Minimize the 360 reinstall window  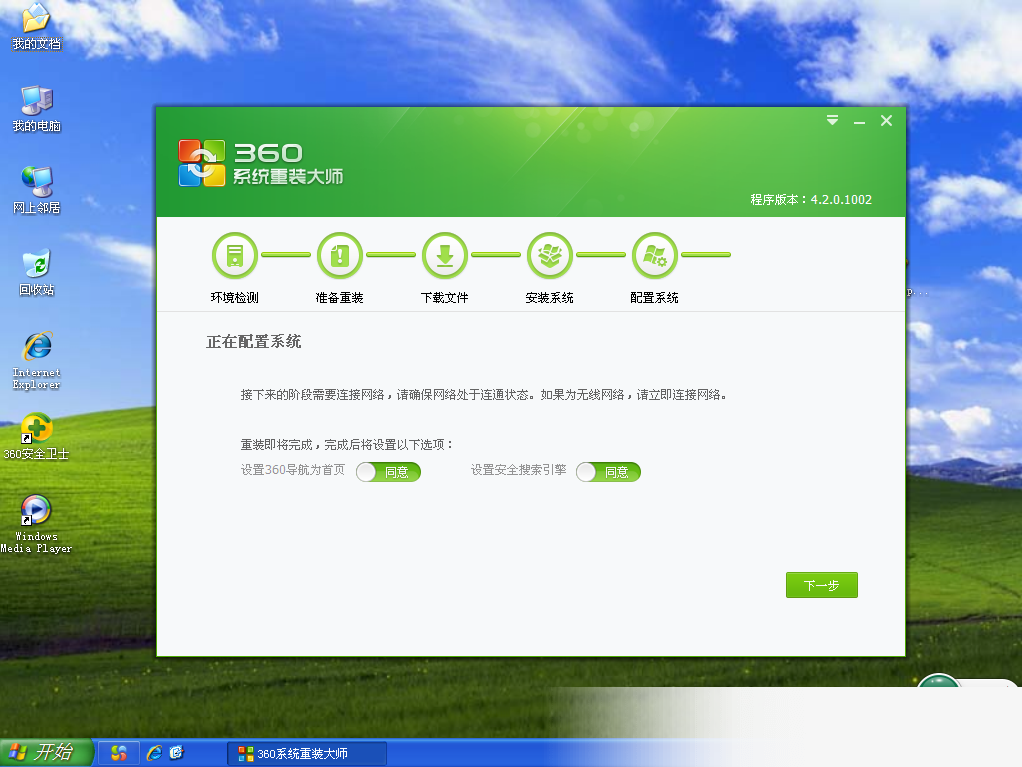[x=860, y=121]
